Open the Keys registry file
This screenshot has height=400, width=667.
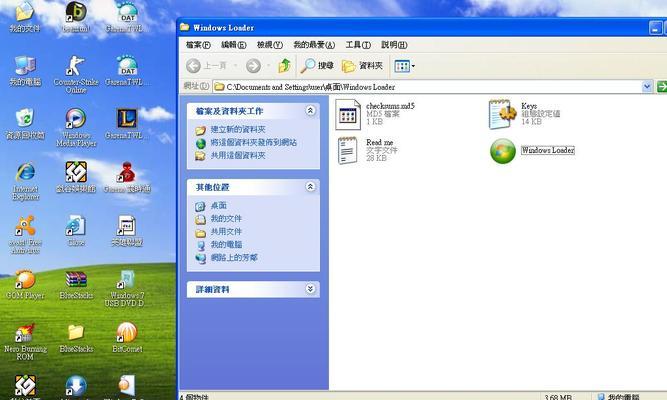524,114
